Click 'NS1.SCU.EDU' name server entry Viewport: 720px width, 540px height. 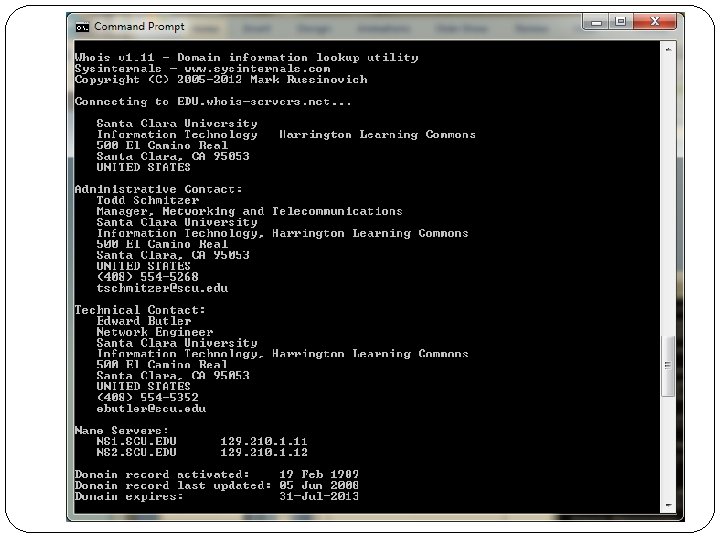(136, 441)
